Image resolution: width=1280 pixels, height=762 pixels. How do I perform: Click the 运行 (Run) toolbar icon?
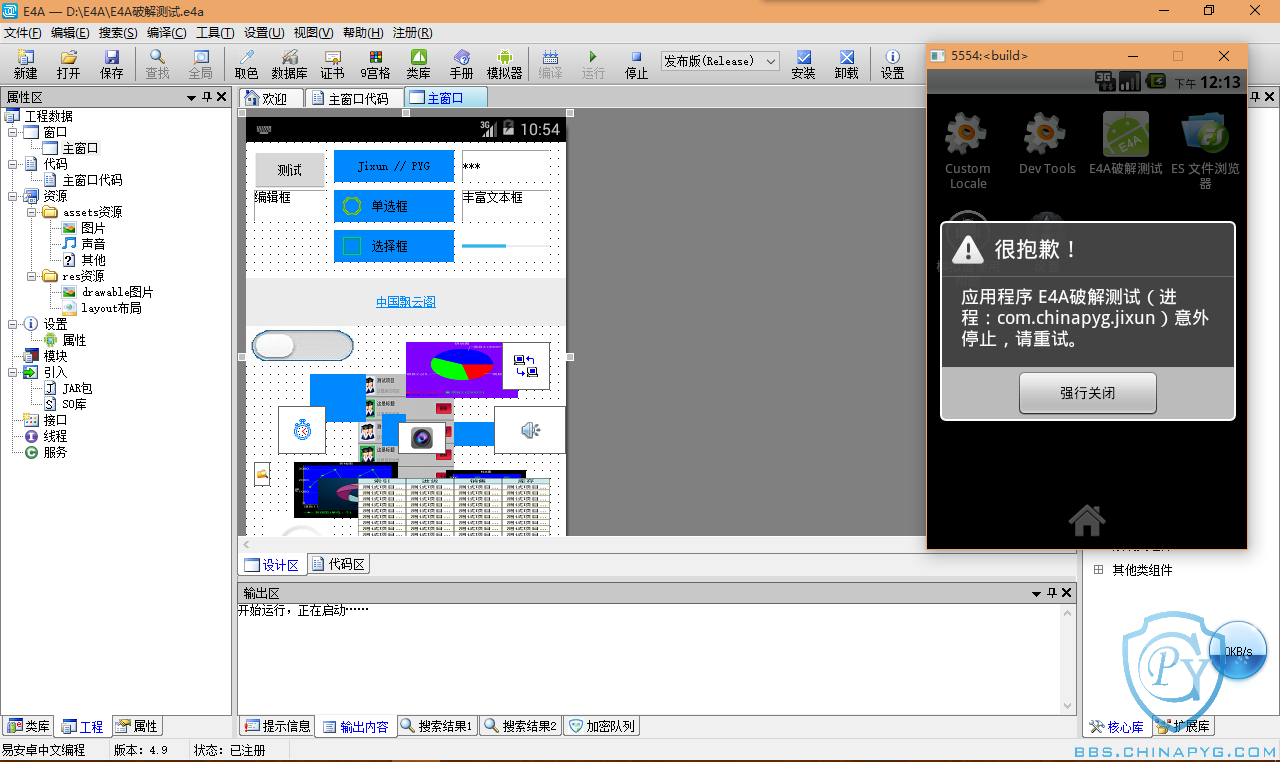[x=593, y=64]
